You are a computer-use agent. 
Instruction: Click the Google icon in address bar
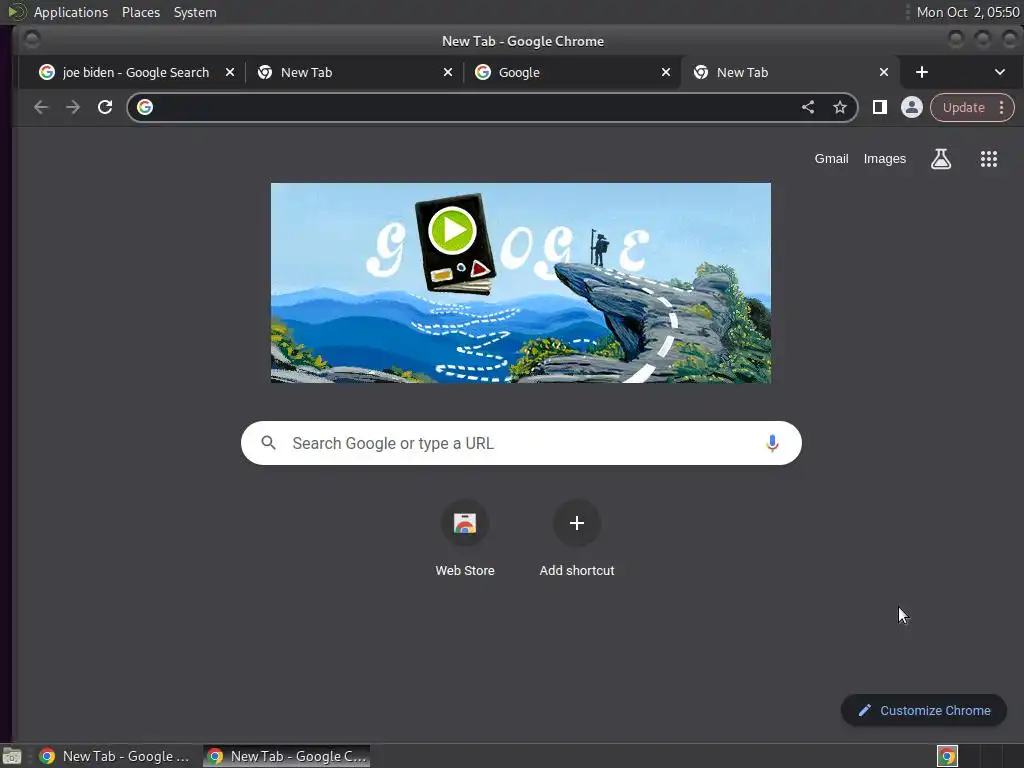[145, 107]
